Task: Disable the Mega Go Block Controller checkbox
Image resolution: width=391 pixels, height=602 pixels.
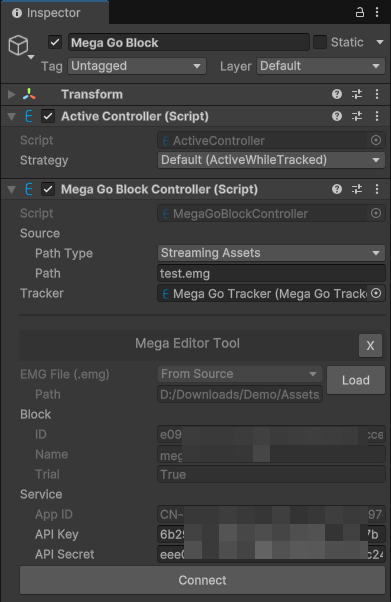Action: [x=48, y=189]
